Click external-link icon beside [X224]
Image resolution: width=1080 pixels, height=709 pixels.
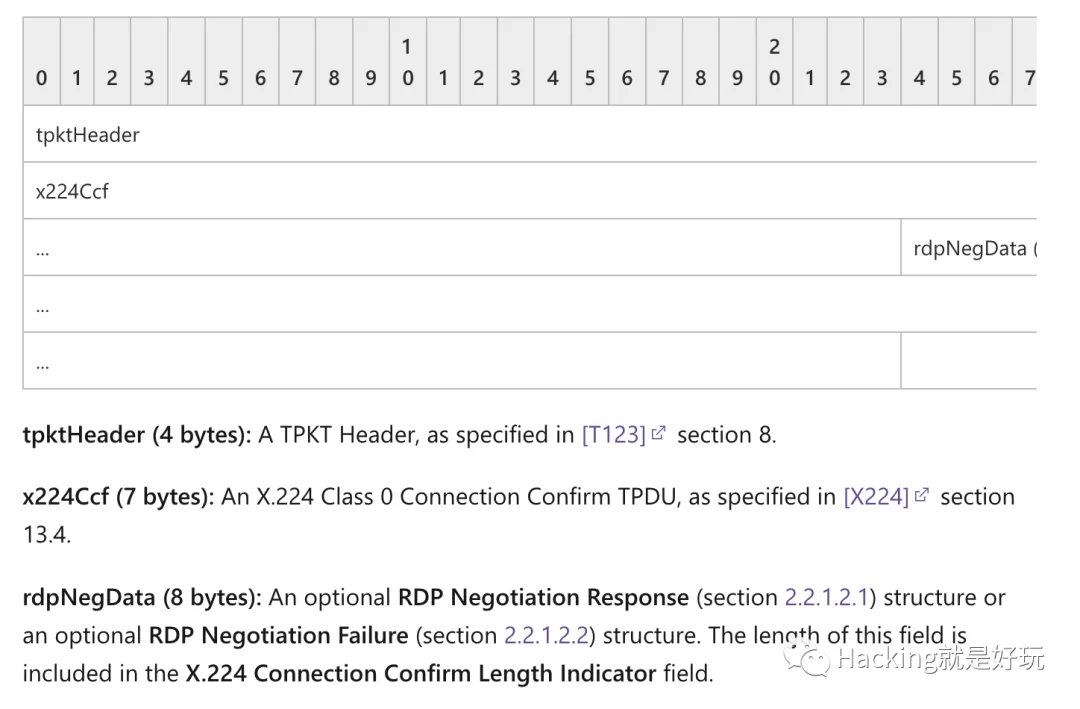(x=922, y=496)
